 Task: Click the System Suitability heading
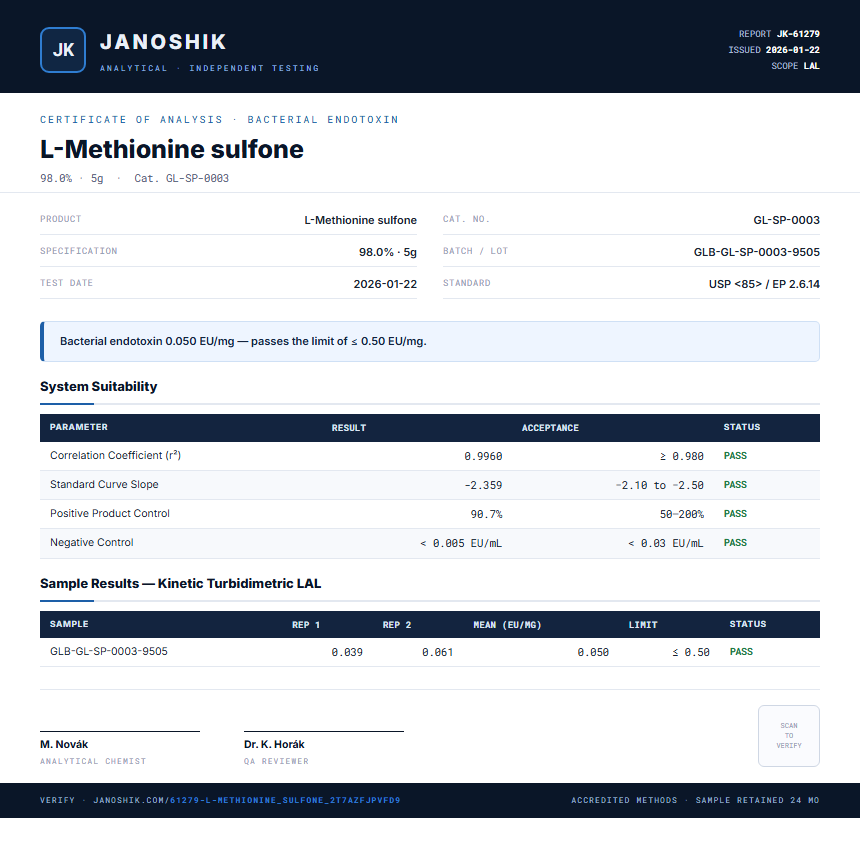tap(99, 386)
